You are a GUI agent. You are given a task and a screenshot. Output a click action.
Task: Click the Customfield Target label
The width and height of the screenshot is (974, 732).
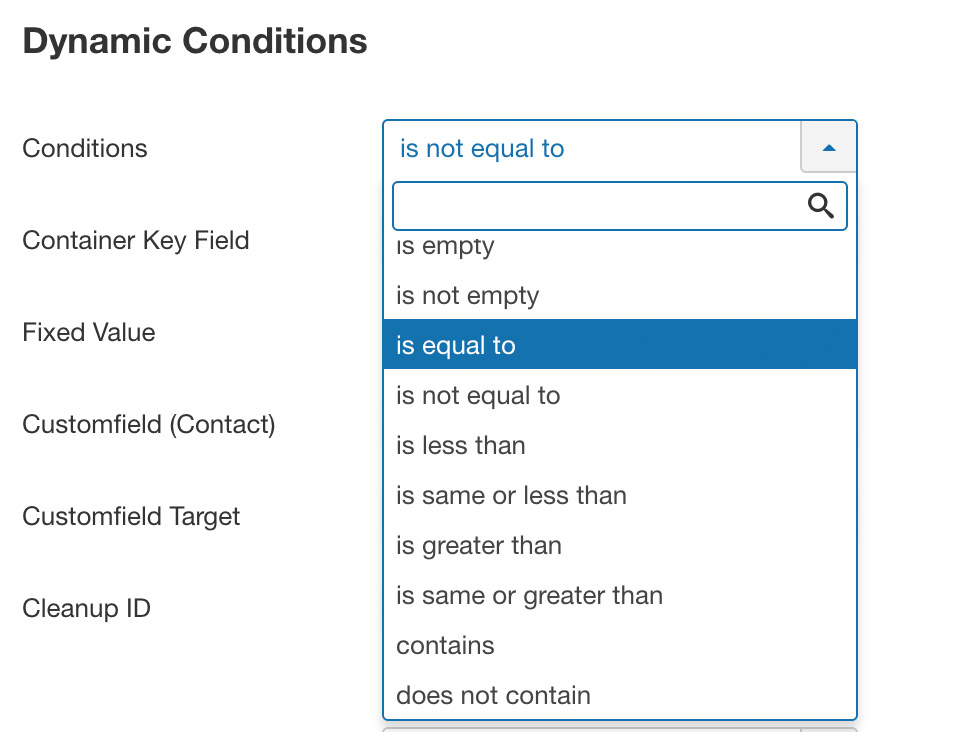pyautogui.click(x=131, y=516)
